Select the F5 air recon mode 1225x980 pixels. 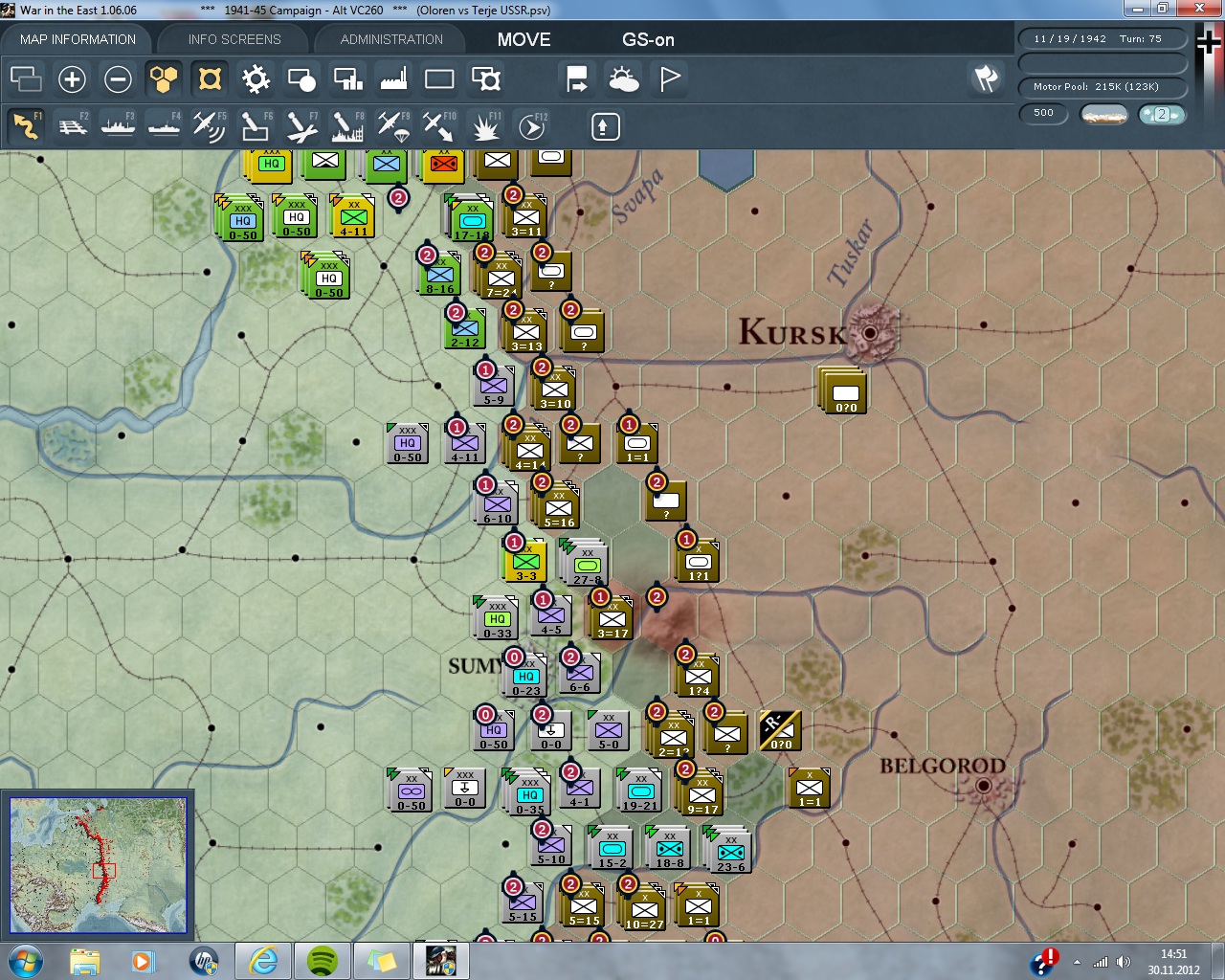(x=210, y=126)
